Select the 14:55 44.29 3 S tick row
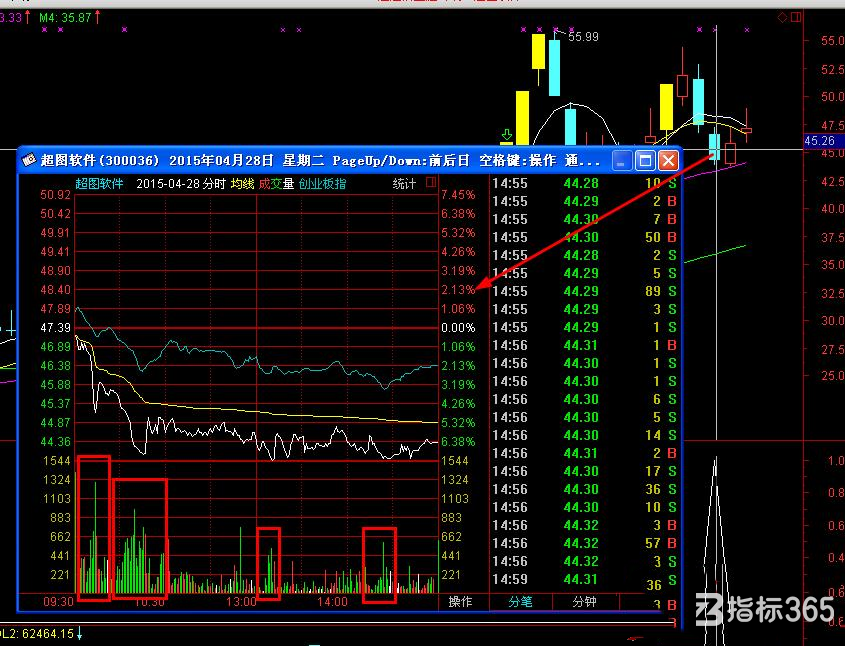The height and width of the screenshot is (646, 845). click(585, 309)
